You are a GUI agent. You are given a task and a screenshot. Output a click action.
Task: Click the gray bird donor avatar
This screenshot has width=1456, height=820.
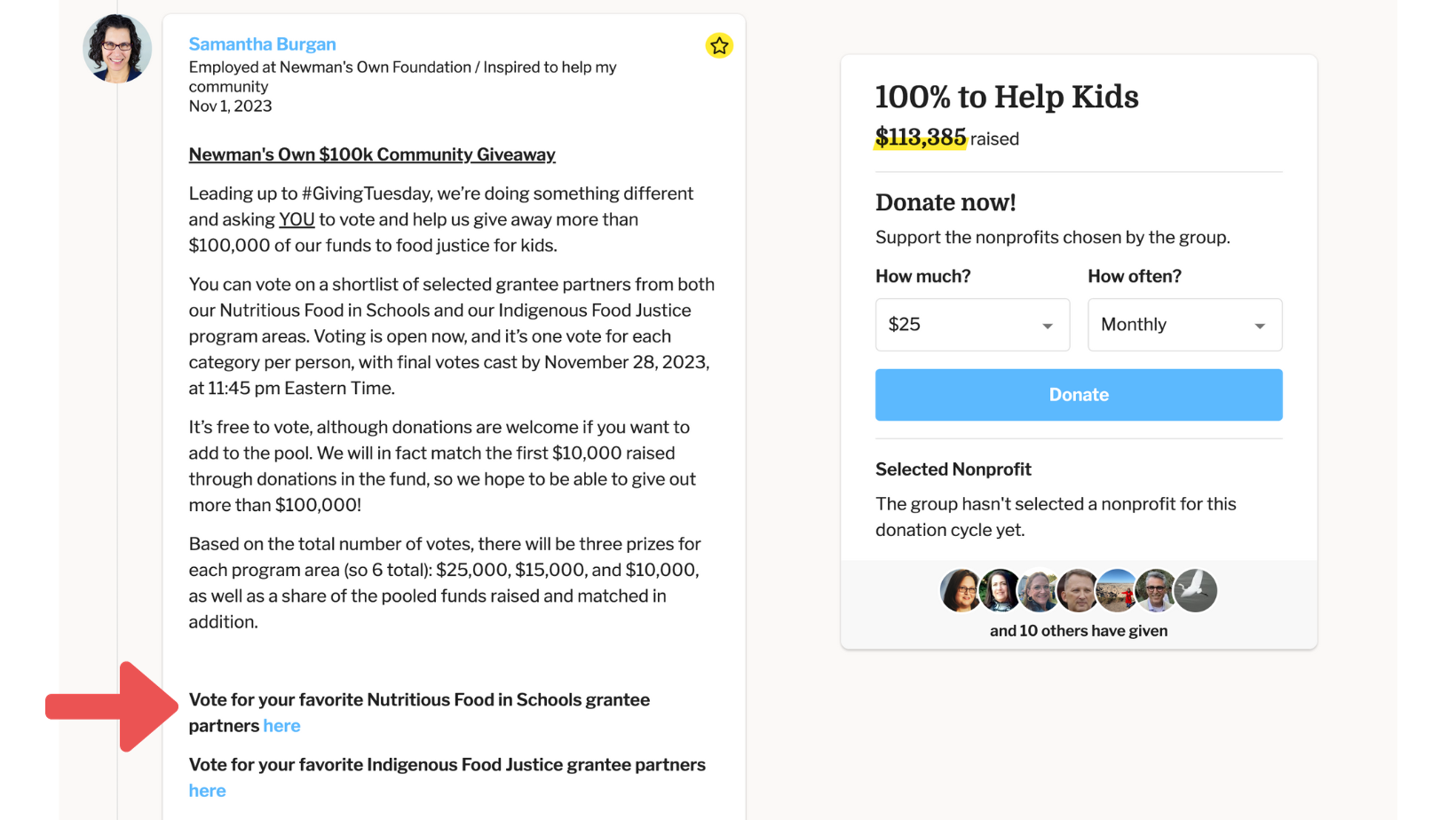[1196, 591]
